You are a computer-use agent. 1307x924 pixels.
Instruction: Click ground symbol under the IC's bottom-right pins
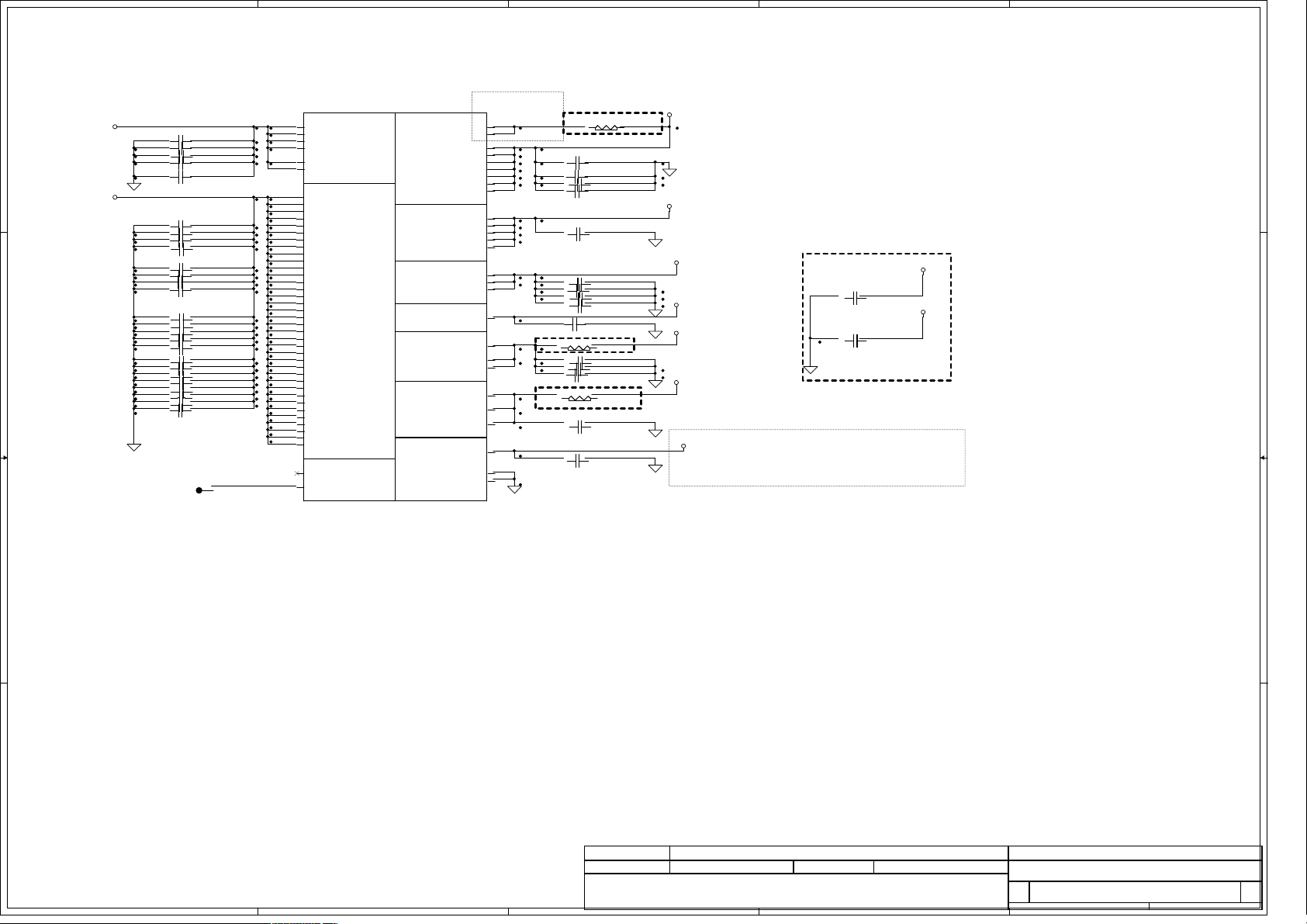pyautogui.click(x=513, y=489)
